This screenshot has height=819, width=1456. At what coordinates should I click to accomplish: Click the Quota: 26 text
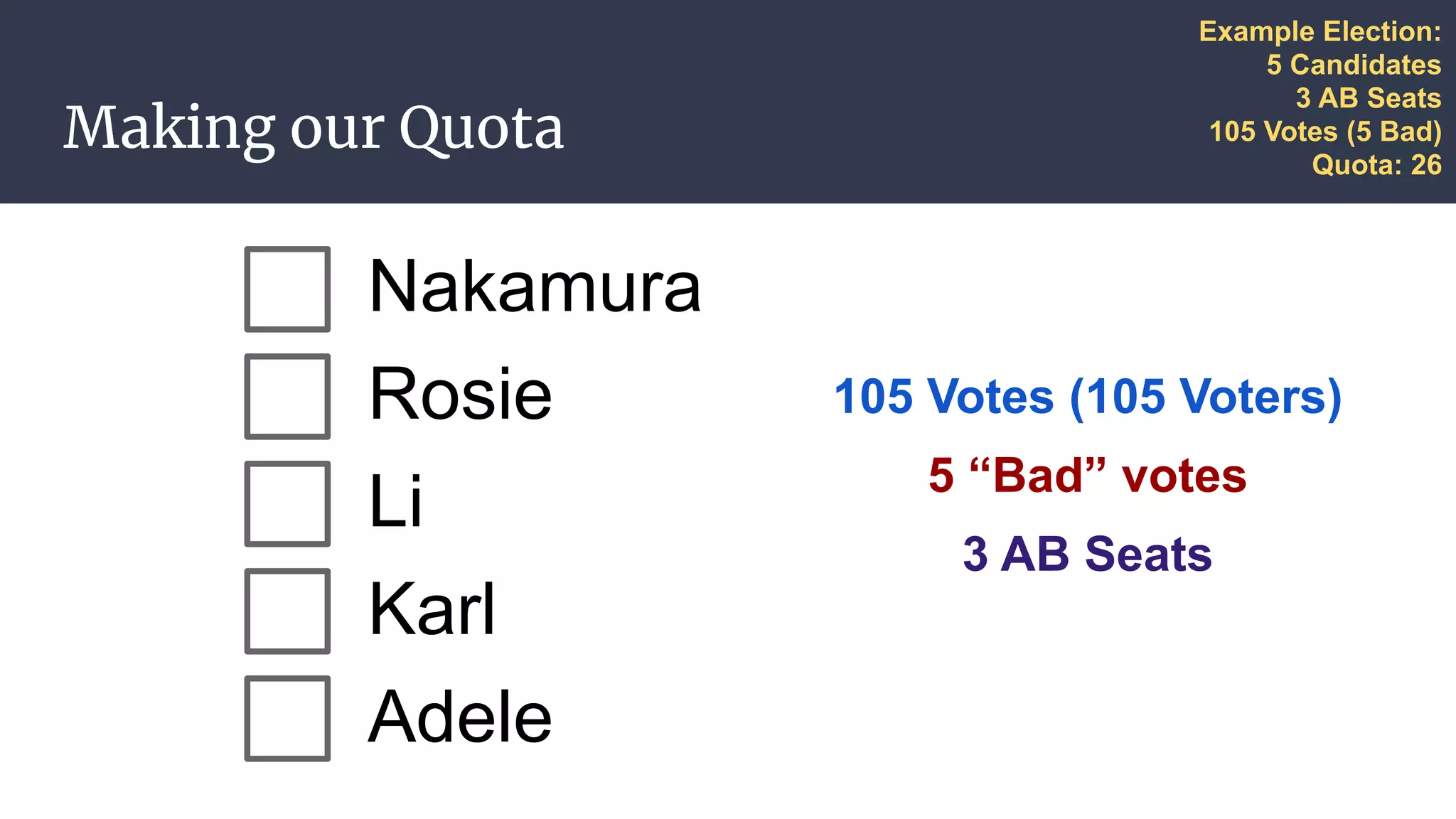[x=1377, y=165]
